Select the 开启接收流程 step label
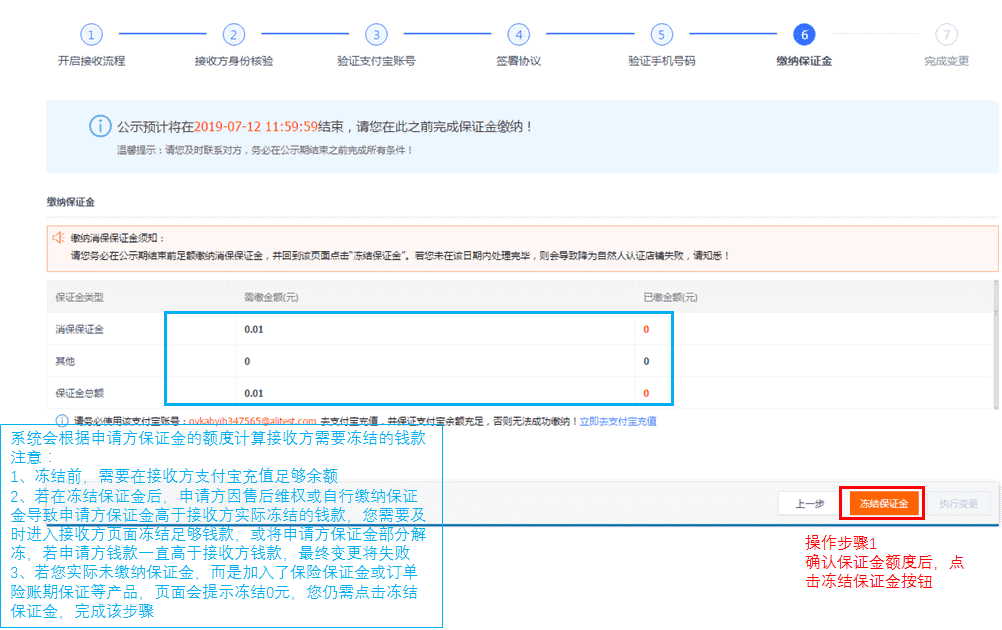 click(x=91, y=61)
